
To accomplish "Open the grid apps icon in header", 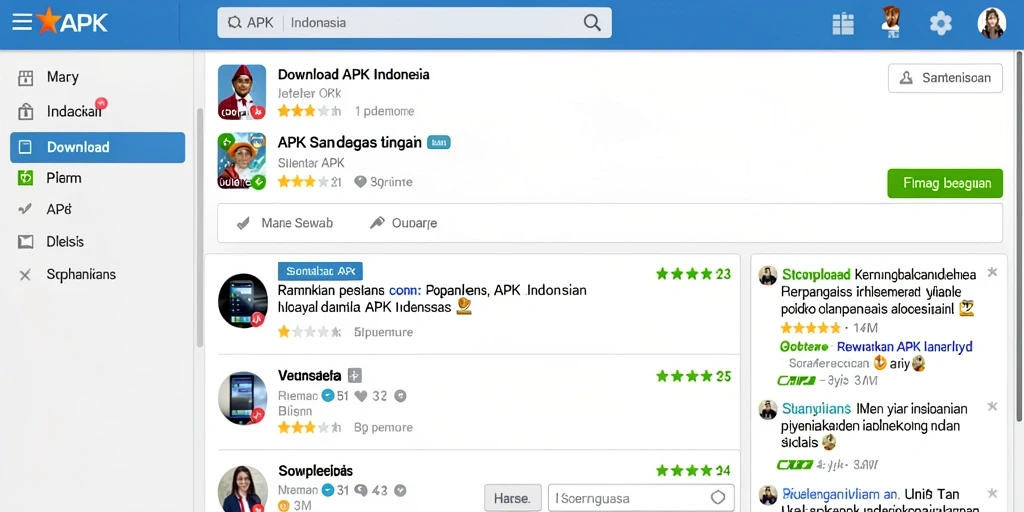I will point(843,24).
